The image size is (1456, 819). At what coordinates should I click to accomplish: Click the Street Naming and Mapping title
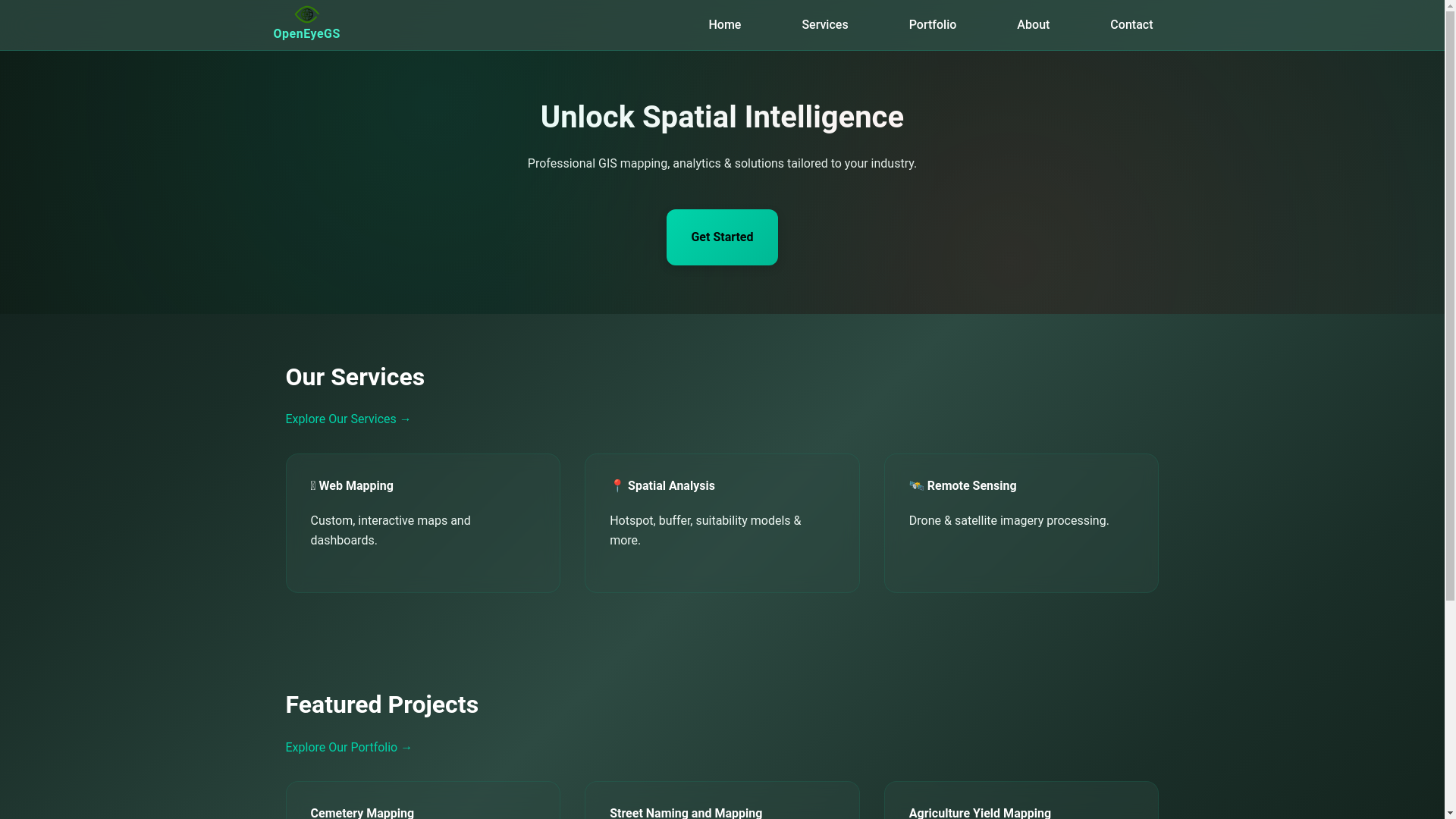point(686,812)
